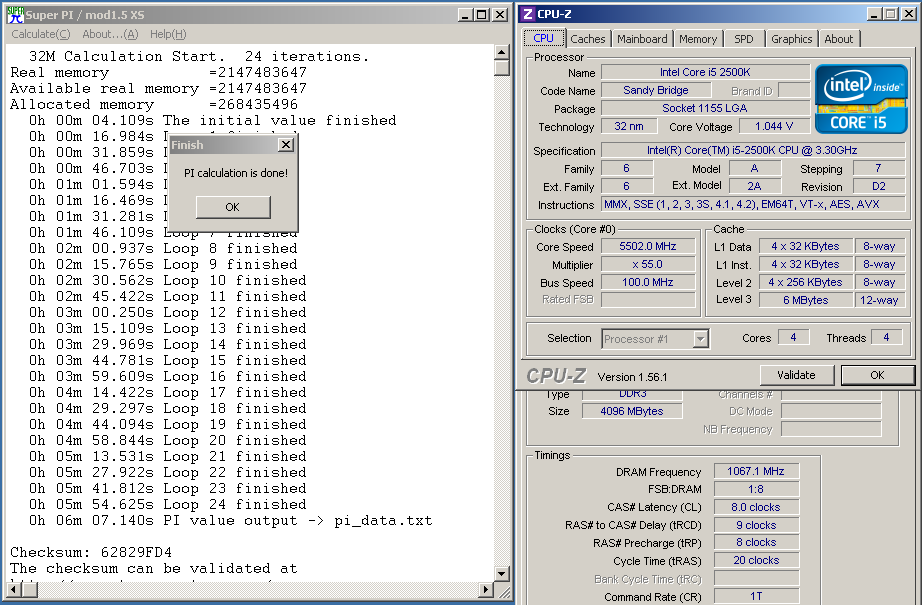Click the Intel Core i5 logo badge
The height and width of the screenshot is (605, 922).
pyautogui.click(x=861, y=99)
